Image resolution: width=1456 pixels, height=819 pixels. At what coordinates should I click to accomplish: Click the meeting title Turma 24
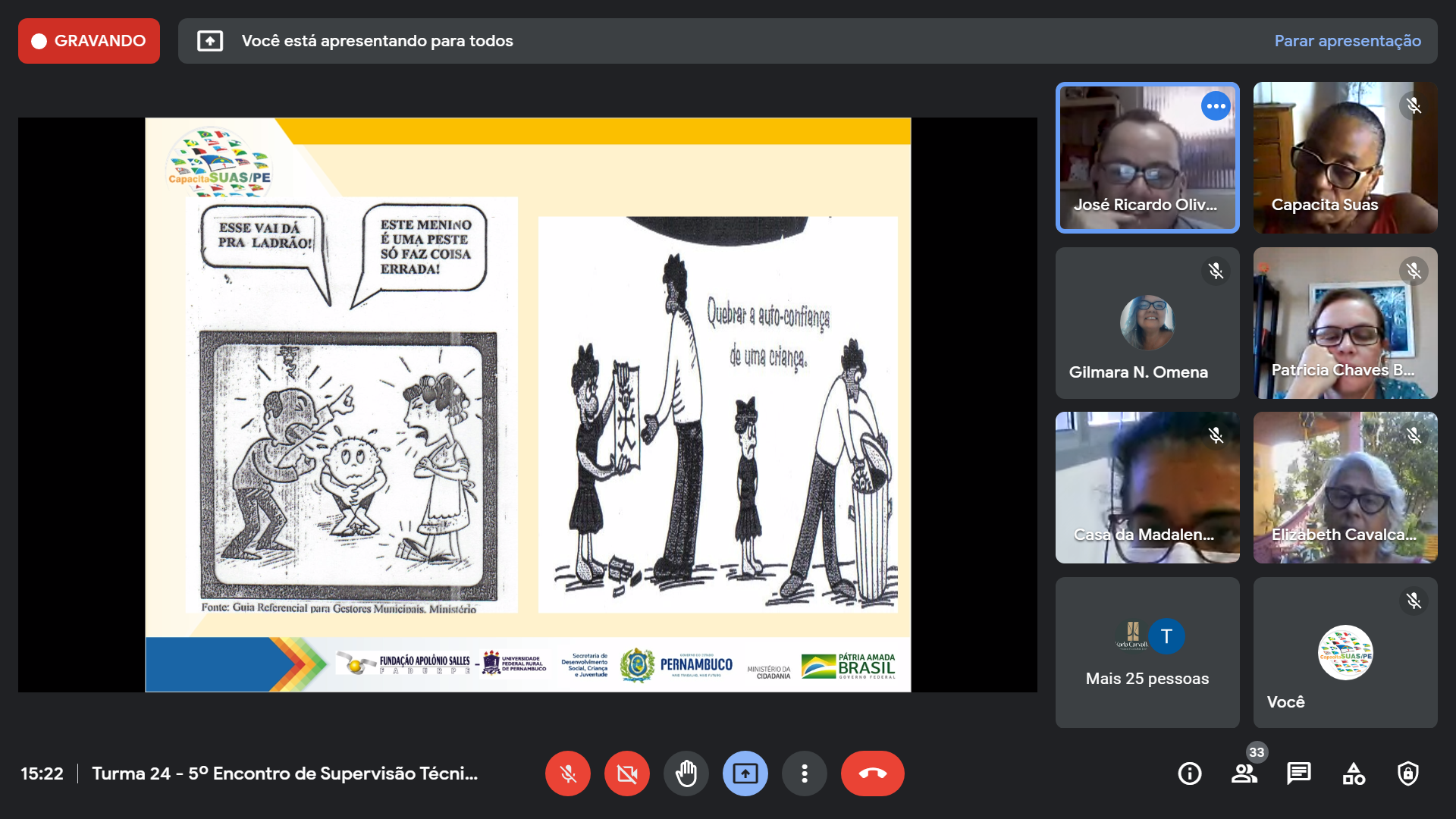coord(284,773)
